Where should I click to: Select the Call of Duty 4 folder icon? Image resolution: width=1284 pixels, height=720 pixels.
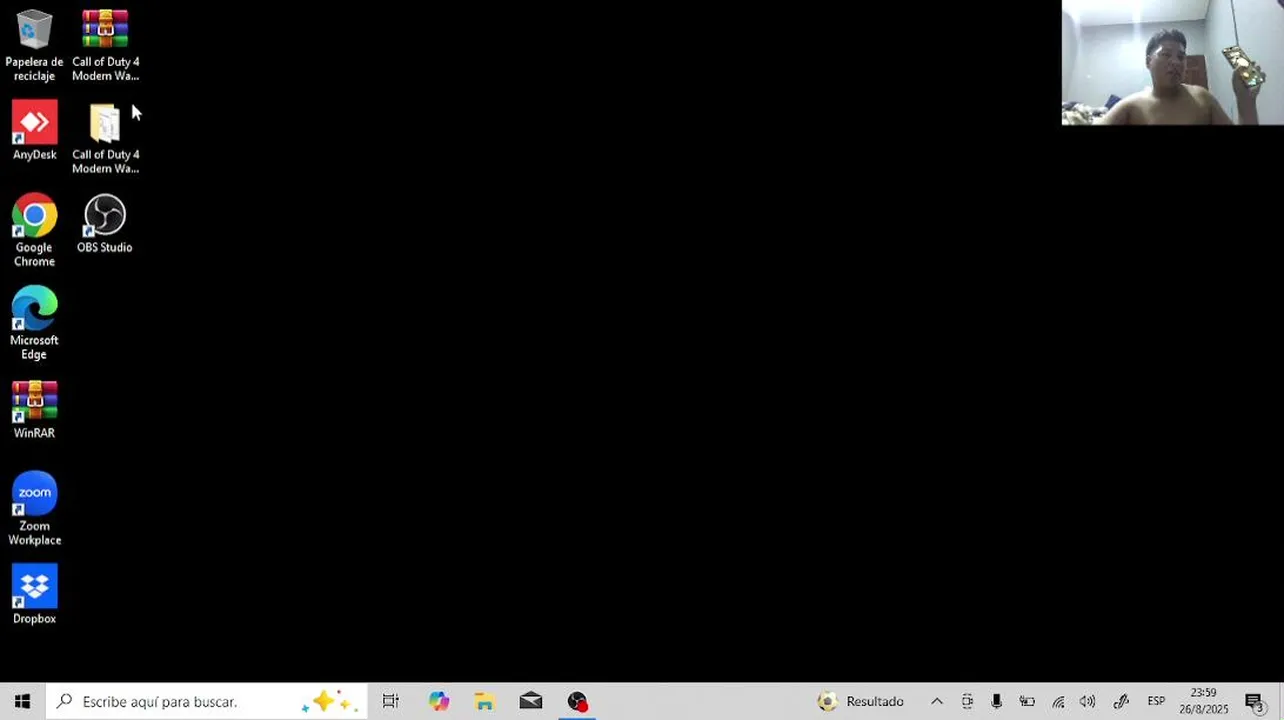105,138
